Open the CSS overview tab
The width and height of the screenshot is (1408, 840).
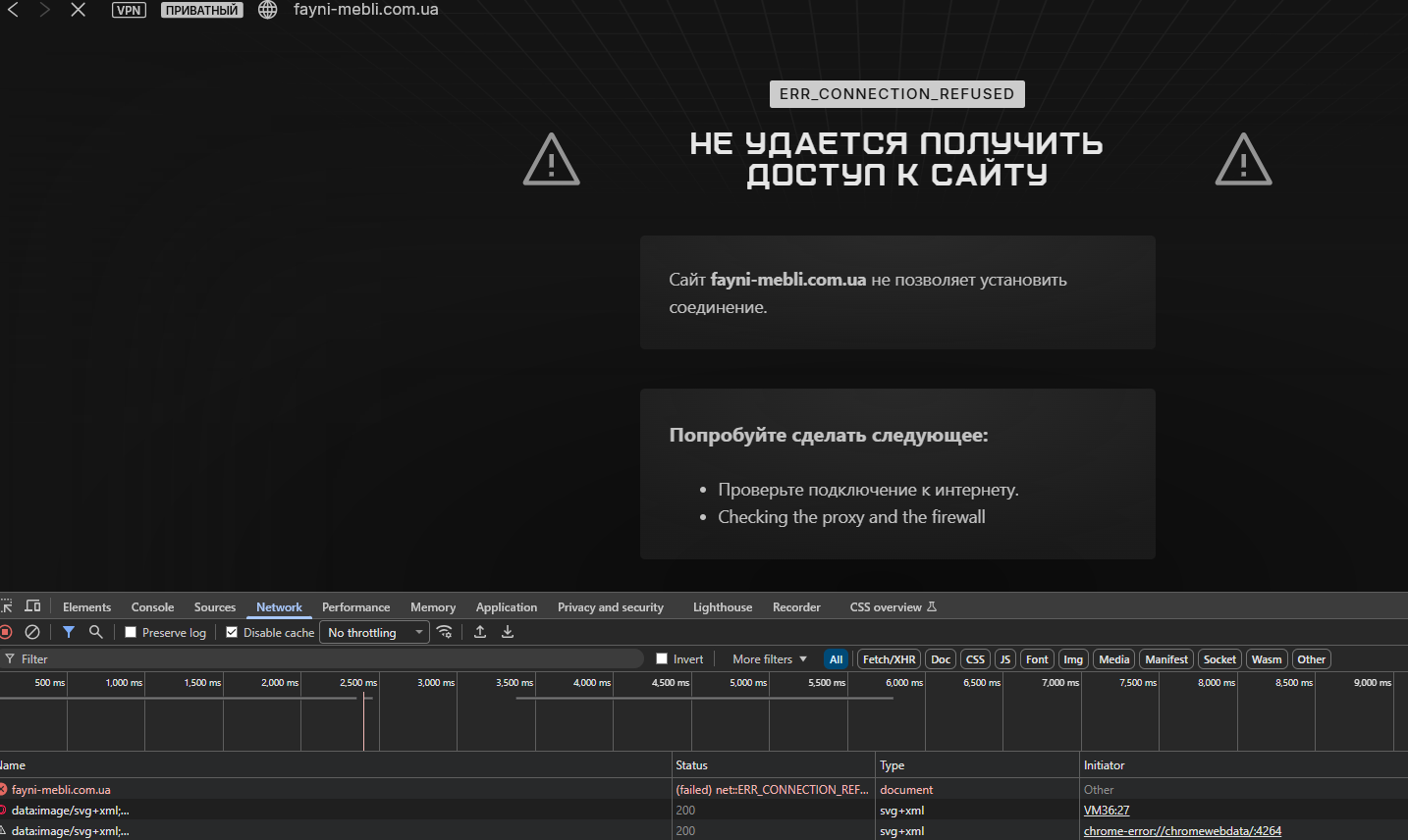pyautogui.click(x=893, y=607)
